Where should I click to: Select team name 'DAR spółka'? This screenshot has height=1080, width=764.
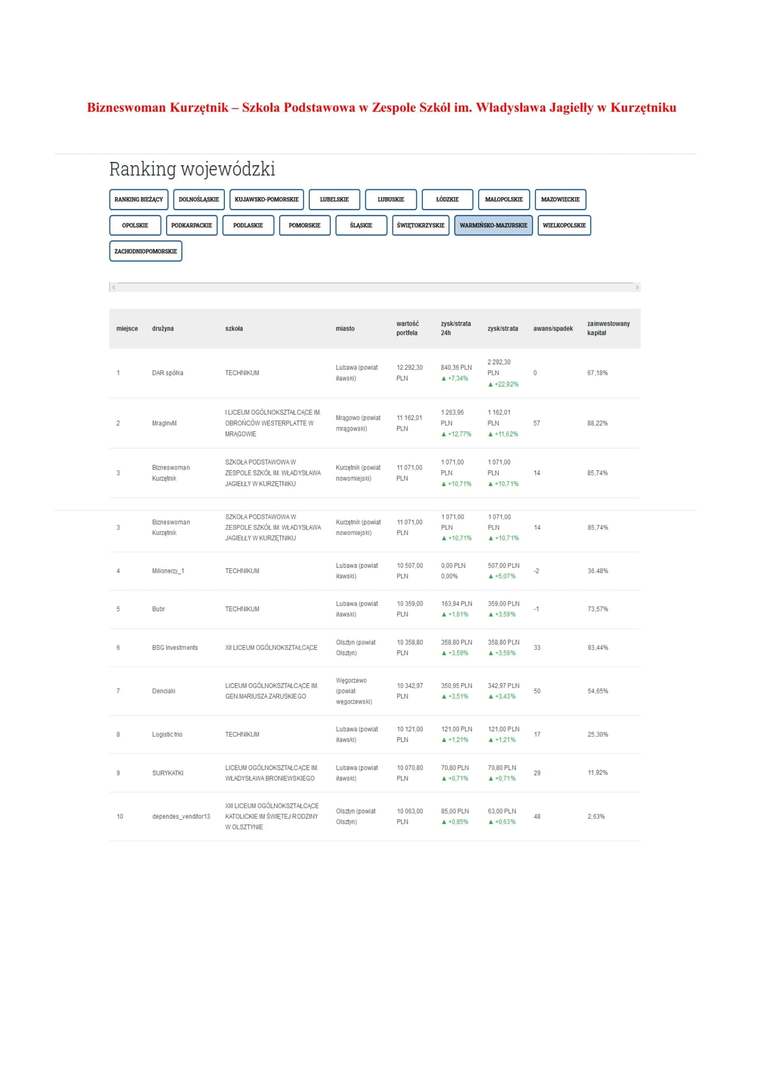[x=167, y=373]
